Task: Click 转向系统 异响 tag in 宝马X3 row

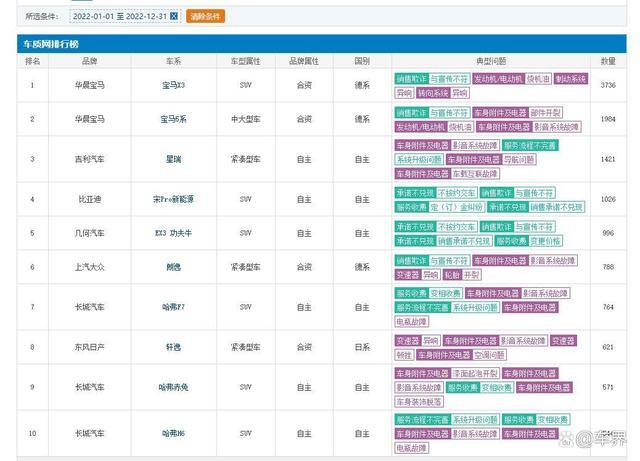Action: (443, 93)
